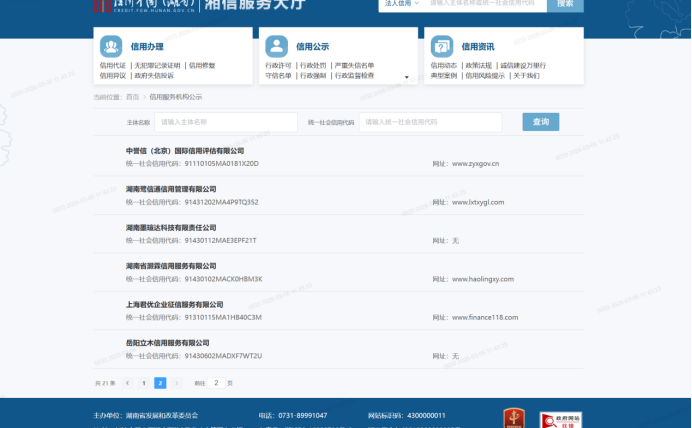Click the 统一社会信用代码 input field
The width and height of the screenshot is (692, 428).
(x=430, y=122)
